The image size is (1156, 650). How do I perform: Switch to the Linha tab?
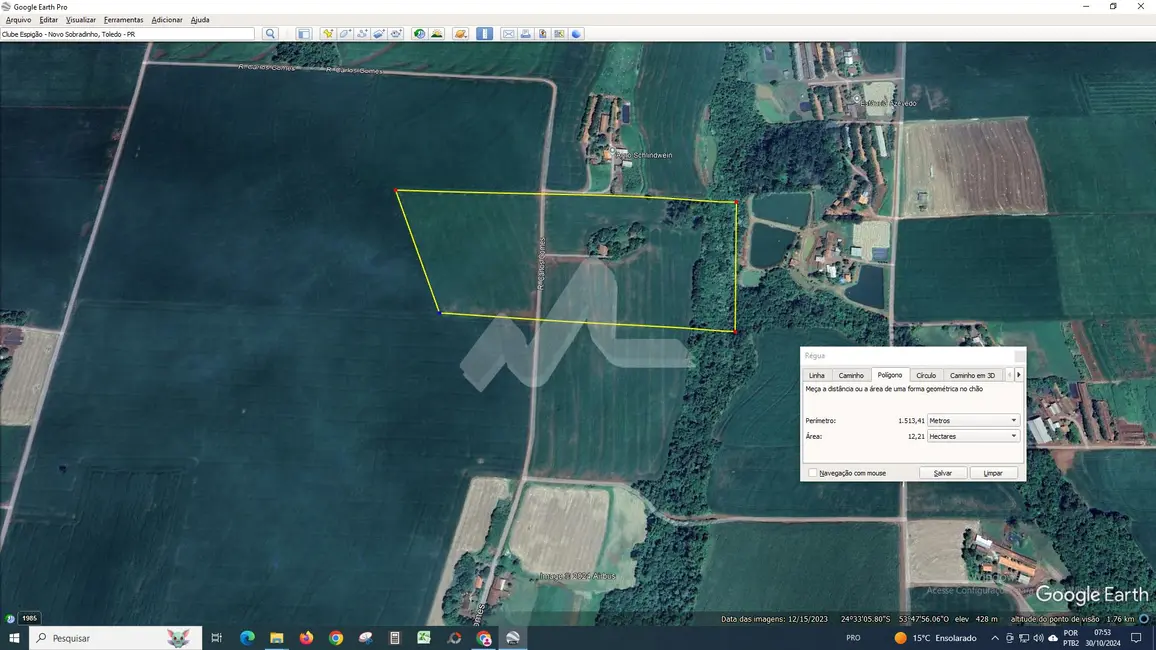click(817, 375)
